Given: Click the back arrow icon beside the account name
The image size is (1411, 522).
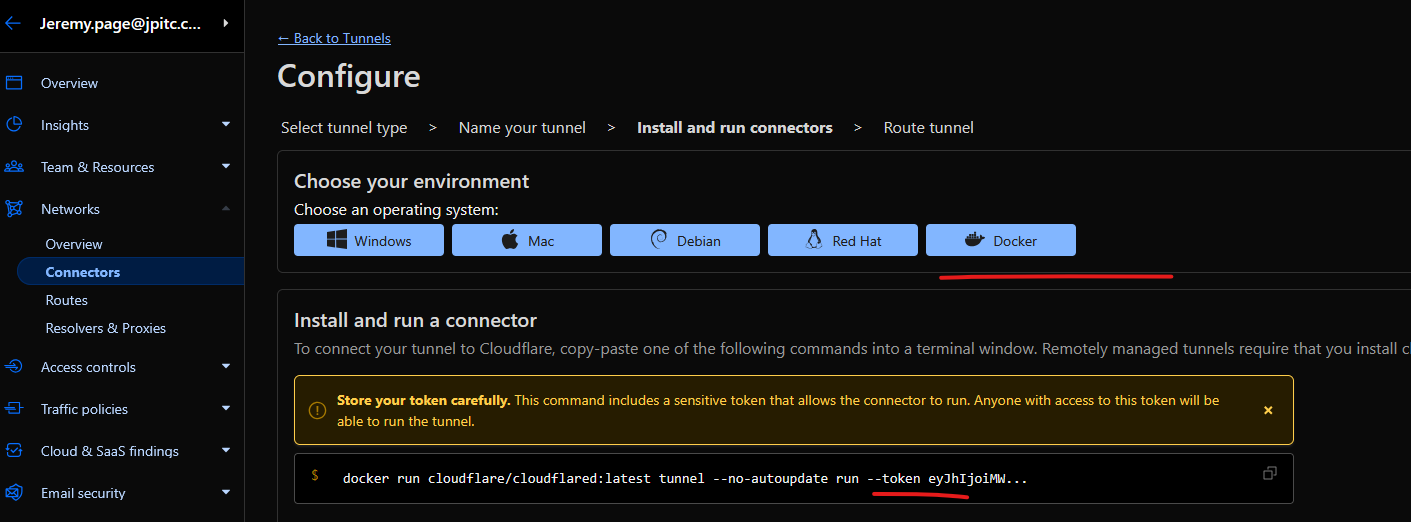Looking at the screenshot, I should (13, 24).
